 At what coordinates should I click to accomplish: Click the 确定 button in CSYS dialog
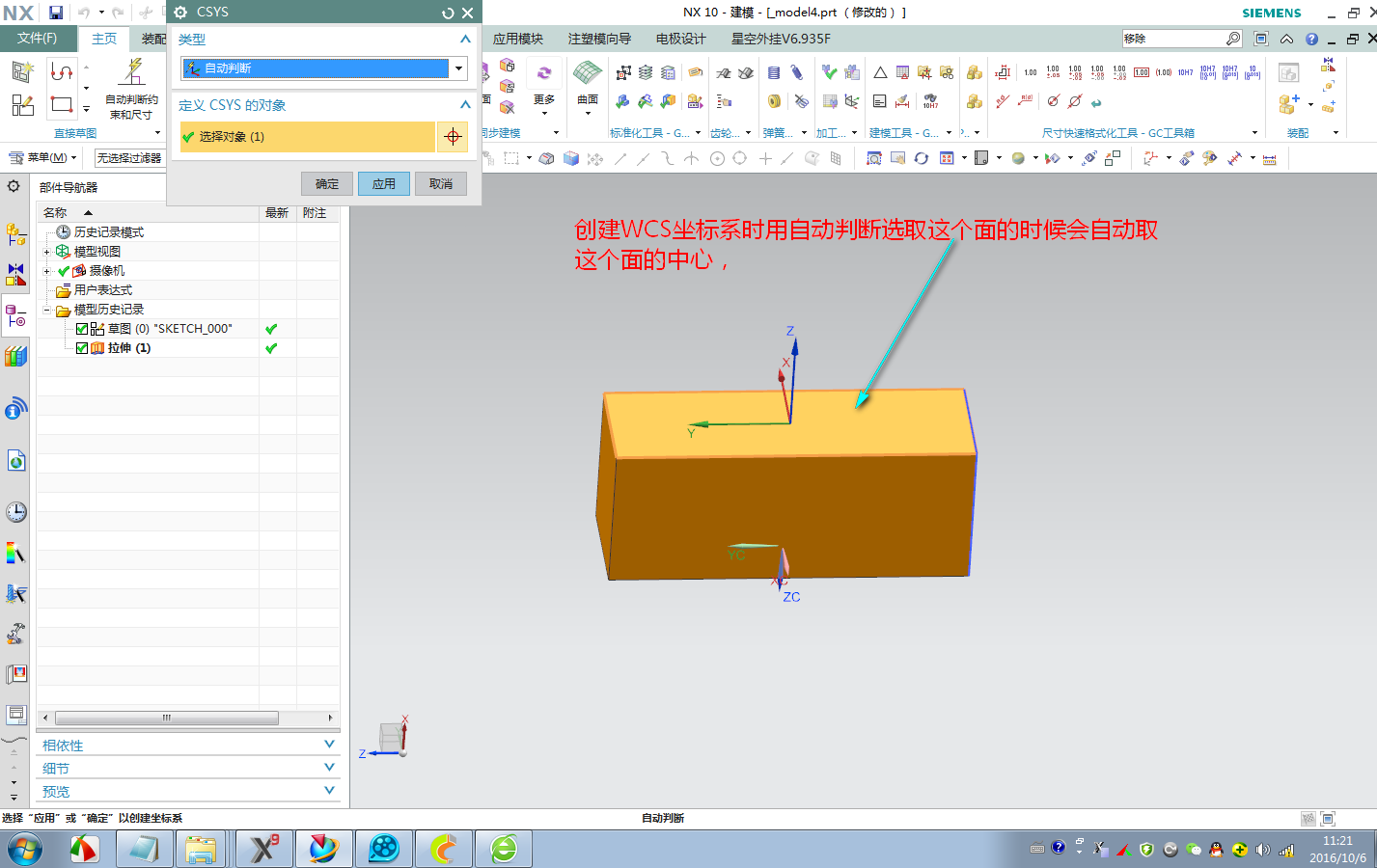(327, 184)
